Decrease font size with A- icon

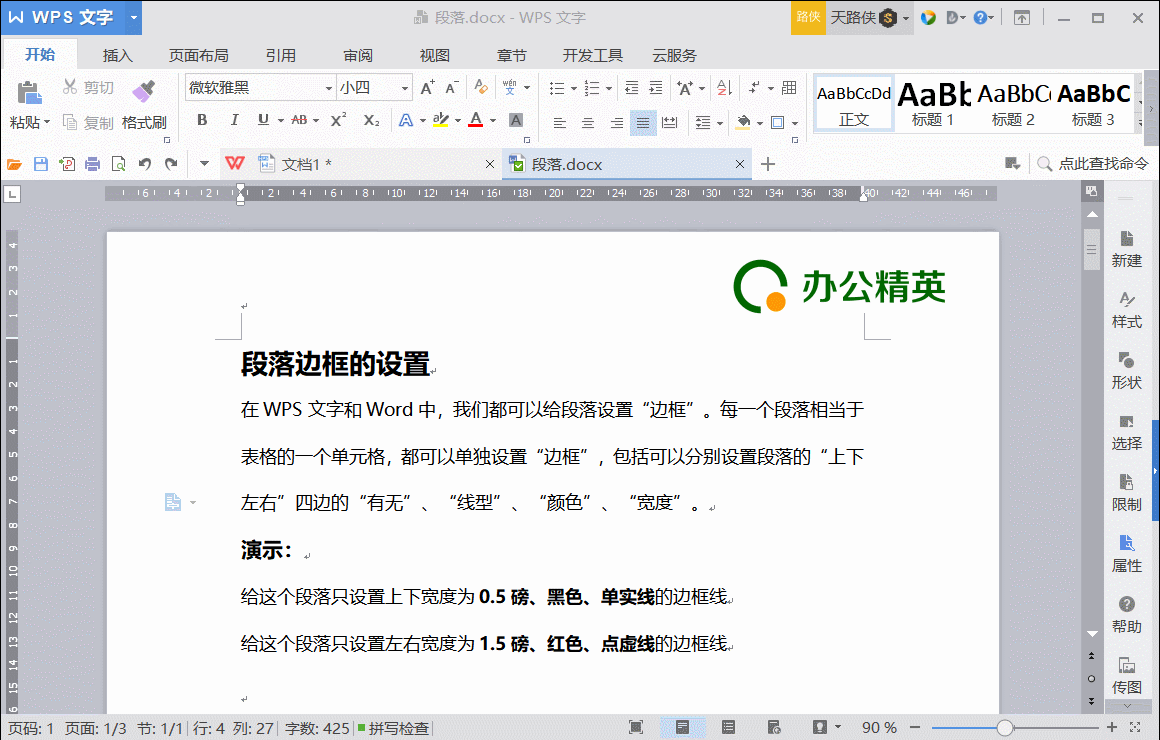tap(452, 87)
